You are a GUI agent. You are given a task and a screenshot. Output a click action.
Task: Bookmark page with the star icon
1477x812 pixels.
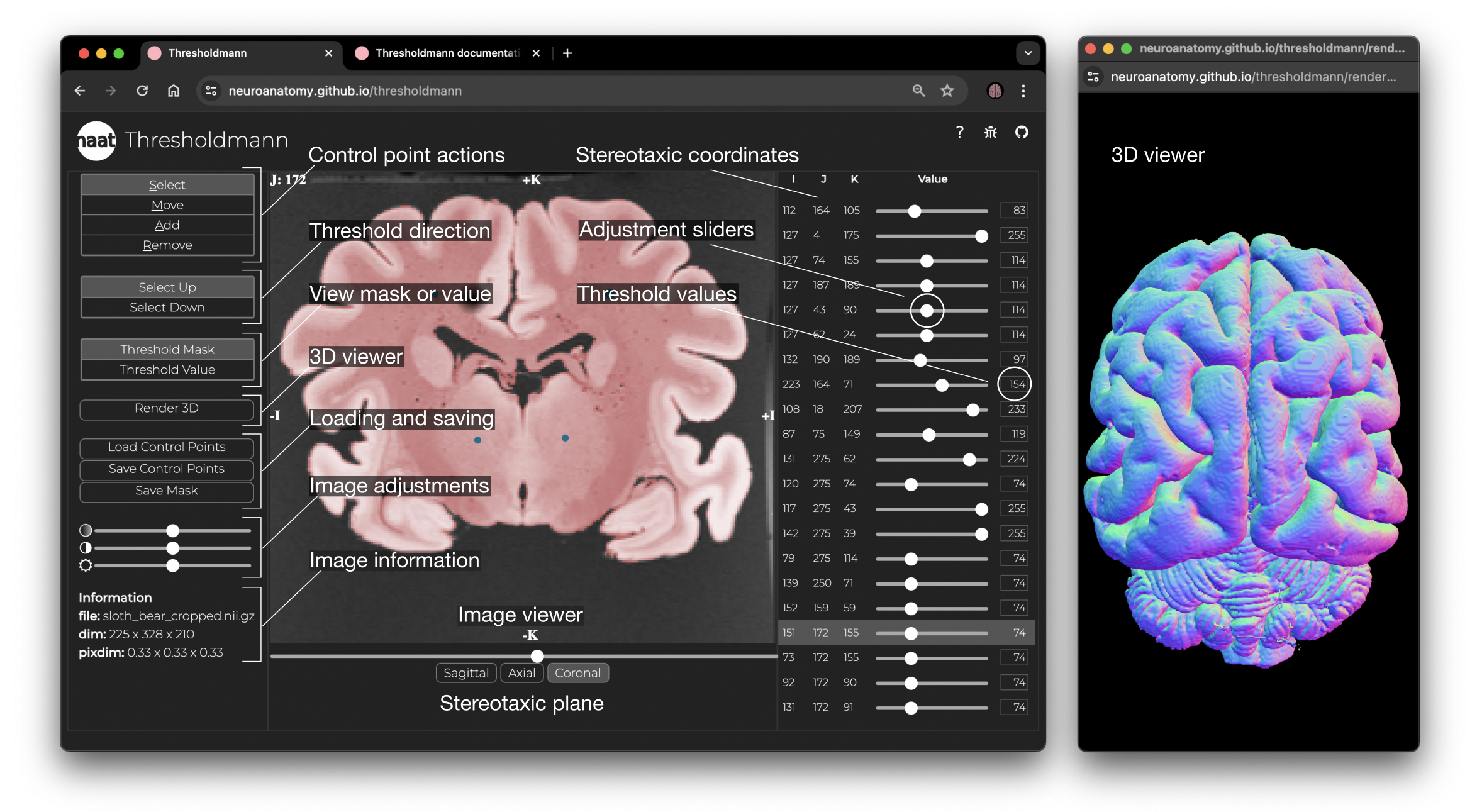[947, 91]
